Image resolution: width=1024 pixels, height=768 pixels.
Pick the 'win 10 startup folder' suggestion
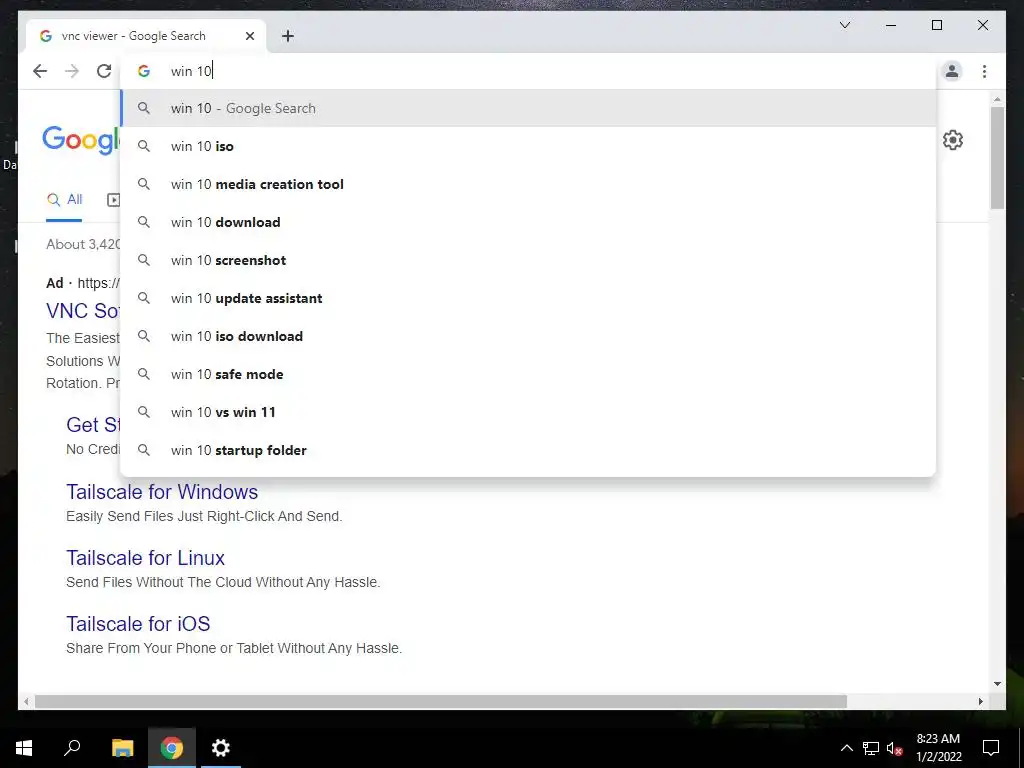tap(528, 449)
